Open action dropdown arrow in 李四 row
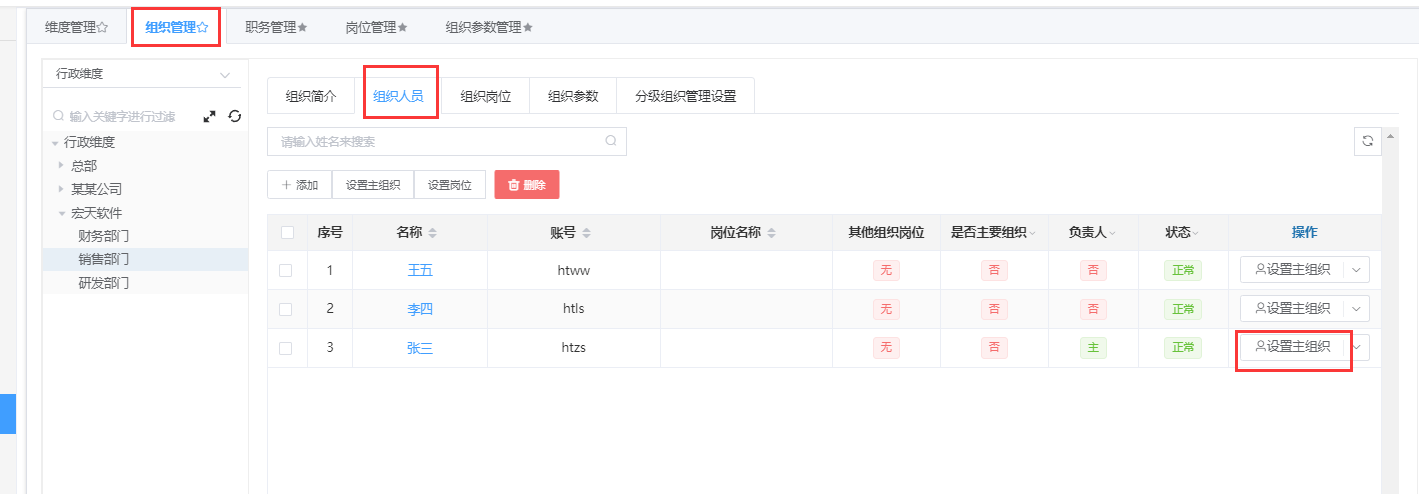 click(1357, 309)
